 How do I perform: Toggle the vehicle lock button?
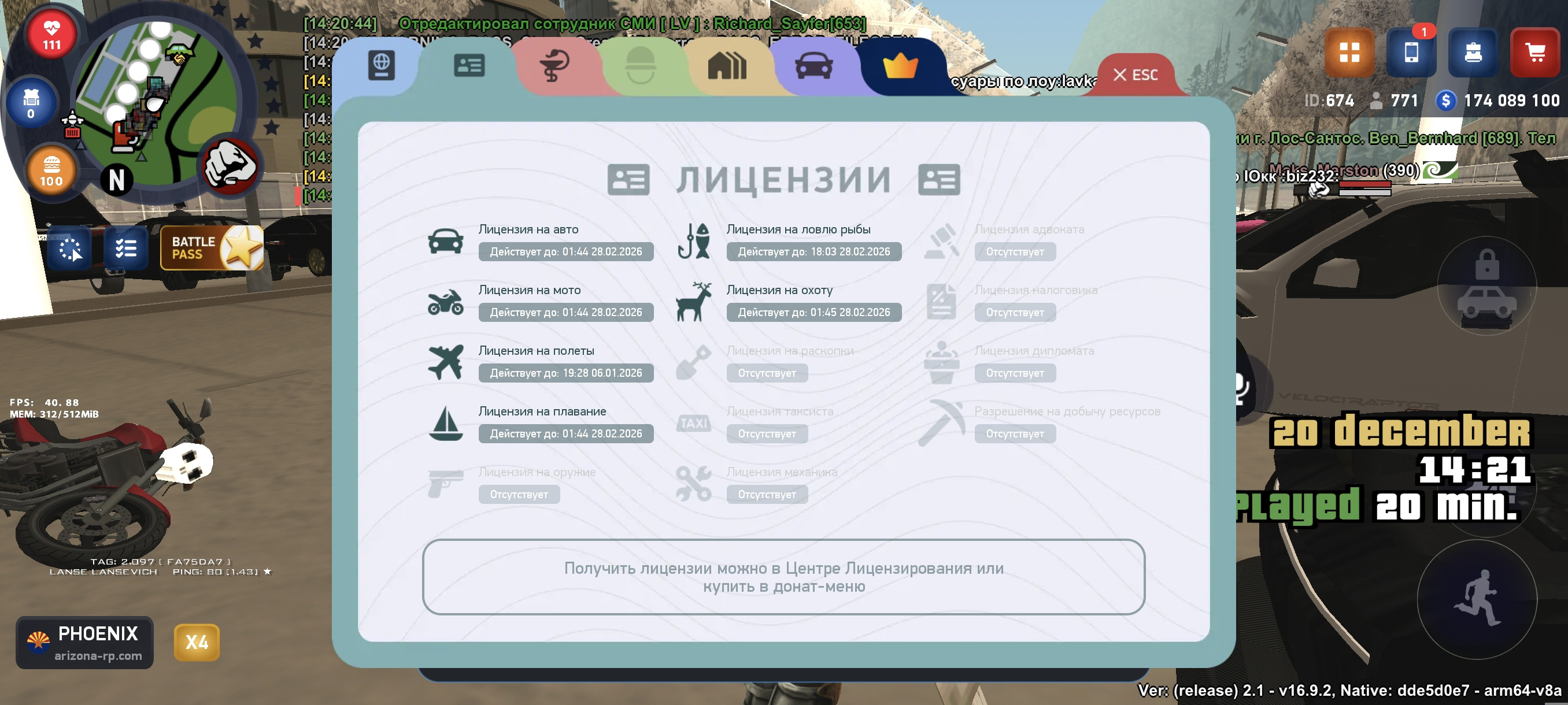pyautogui.click(x=1486, y=286)
